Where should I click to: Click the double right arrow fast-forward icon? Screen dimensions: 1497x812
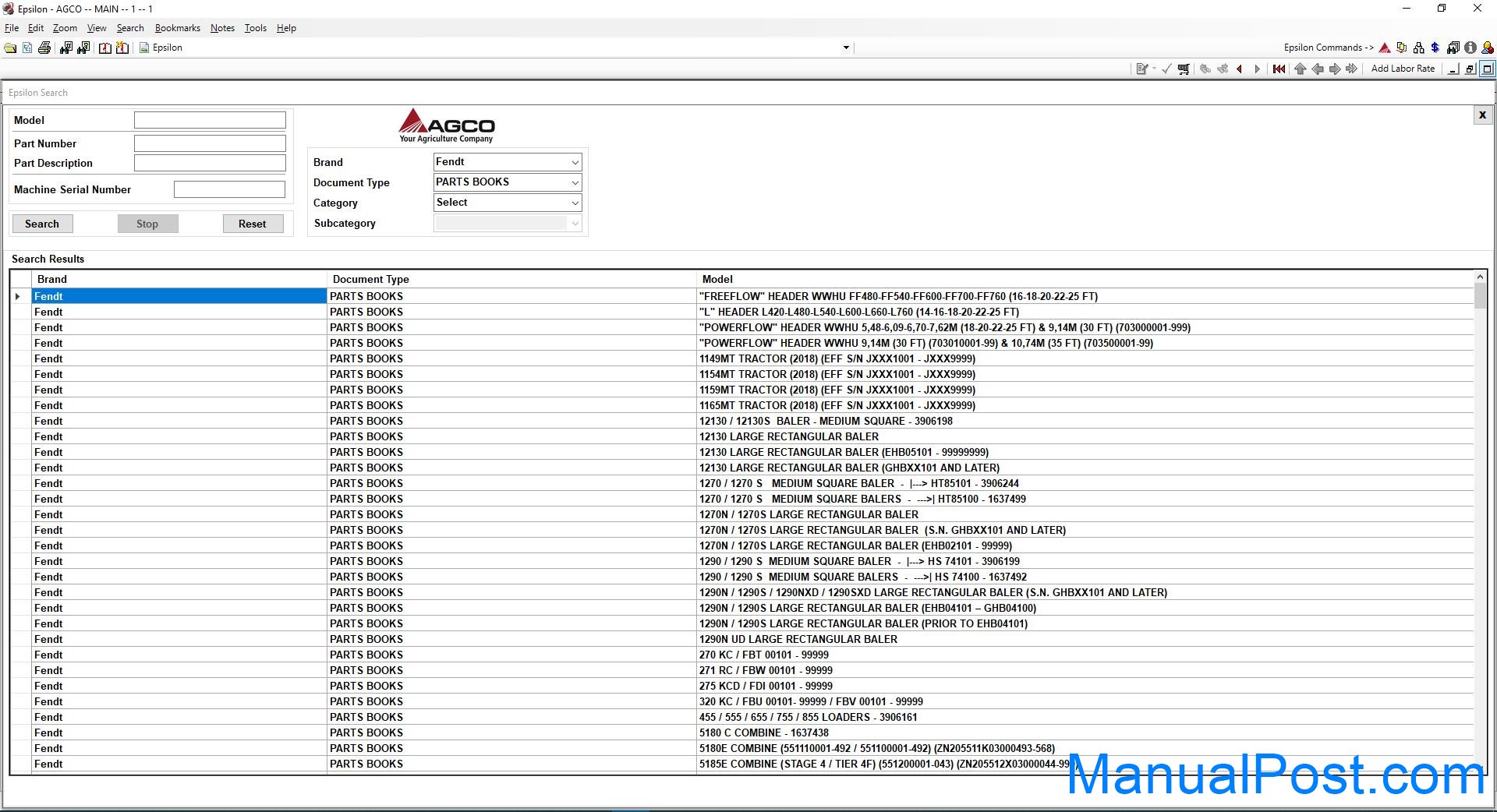click(x=1351, y=69)
